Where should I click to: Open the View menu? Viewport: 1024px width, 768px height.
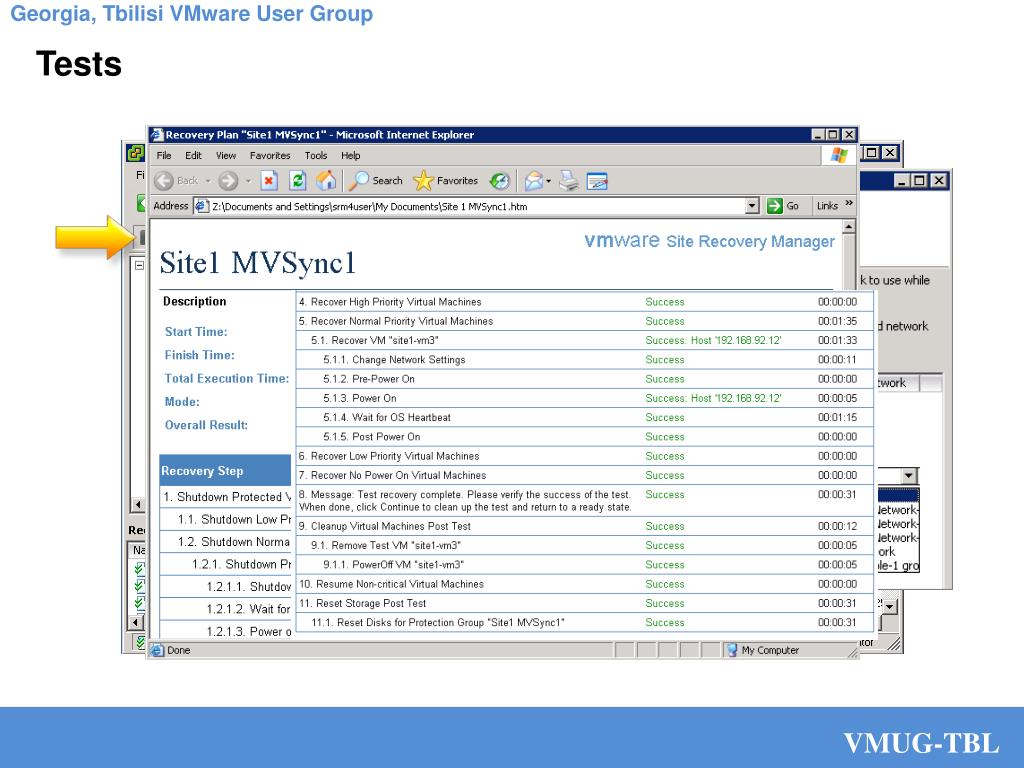(226, 155)
